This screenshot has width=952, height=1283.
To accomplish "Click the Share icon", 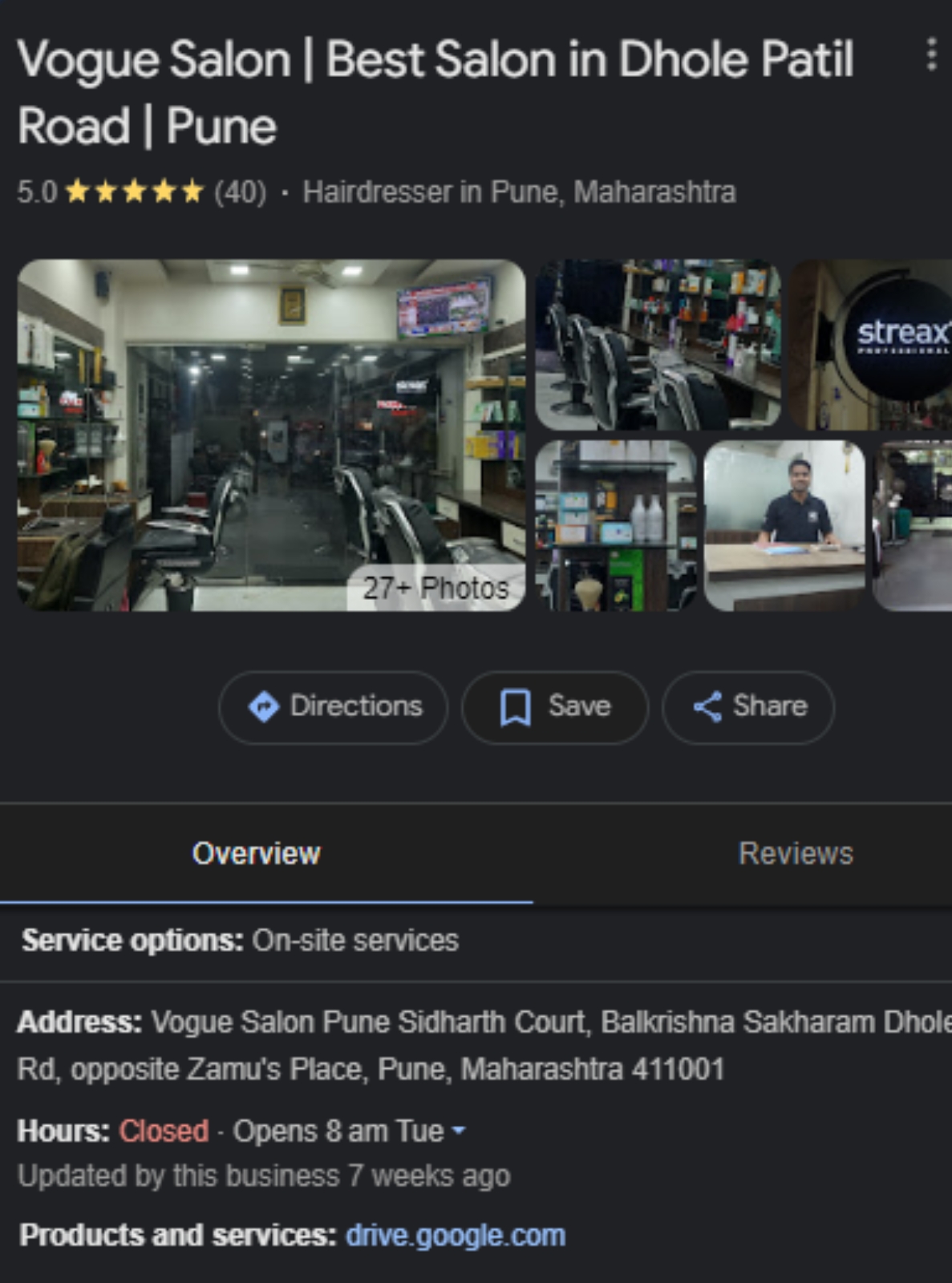I will coord(707,707).
